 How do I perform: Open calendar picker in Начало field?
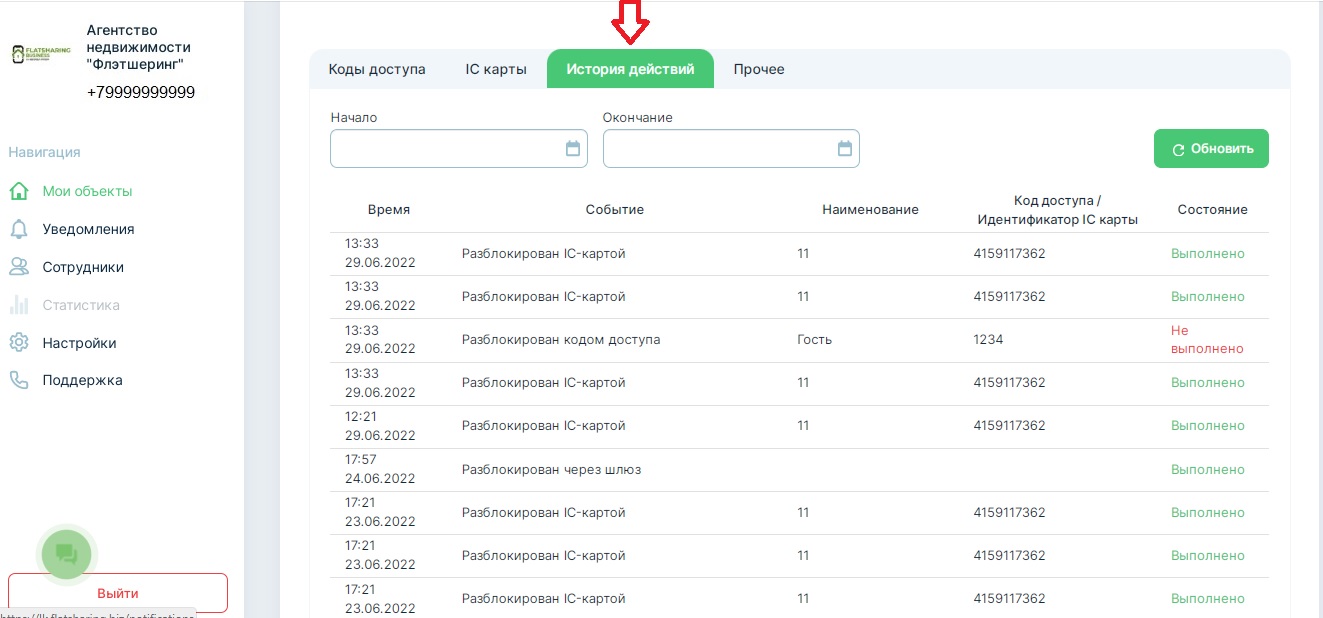tap(573, 149)
